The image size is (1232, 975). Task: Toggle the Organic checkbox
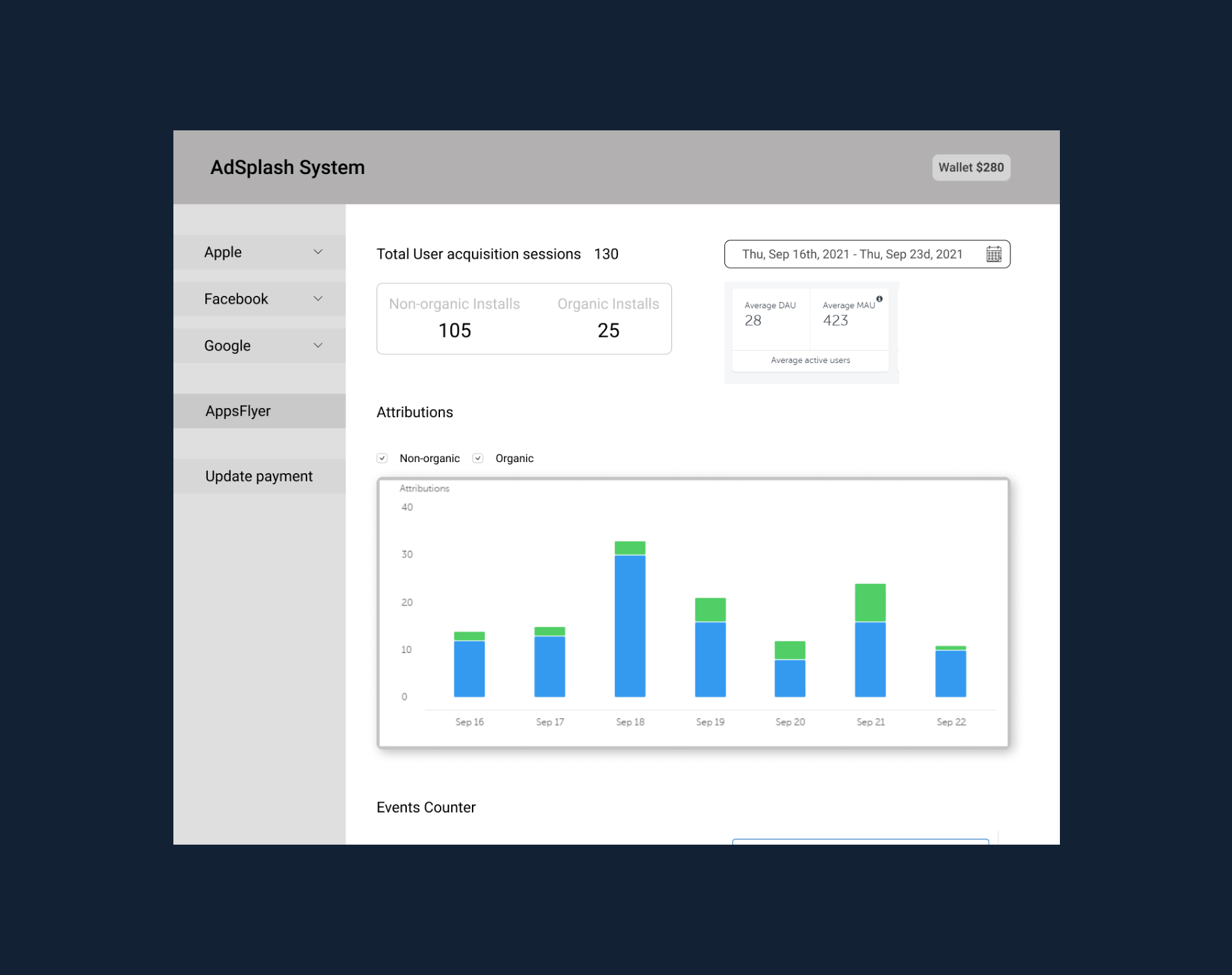click(x=478, y=458)
